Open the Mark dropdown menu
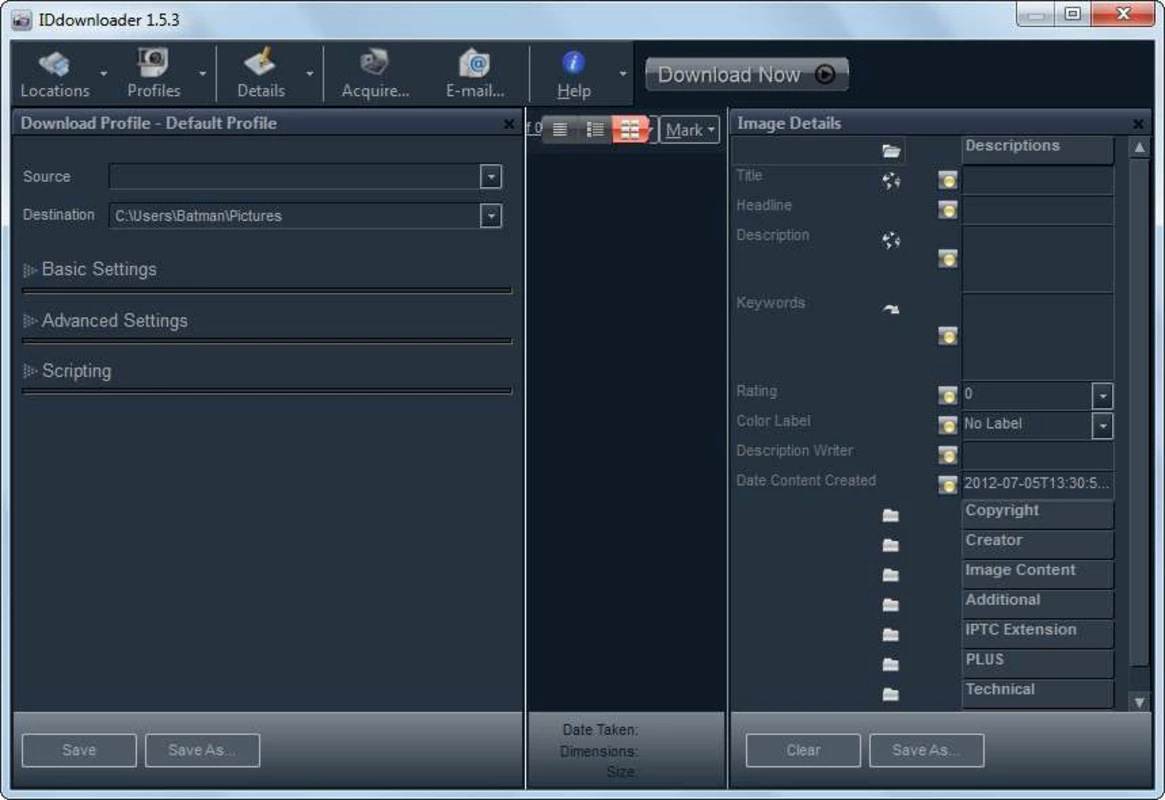This screenshot has height=800, width=1165. click(x=689, y=130)
